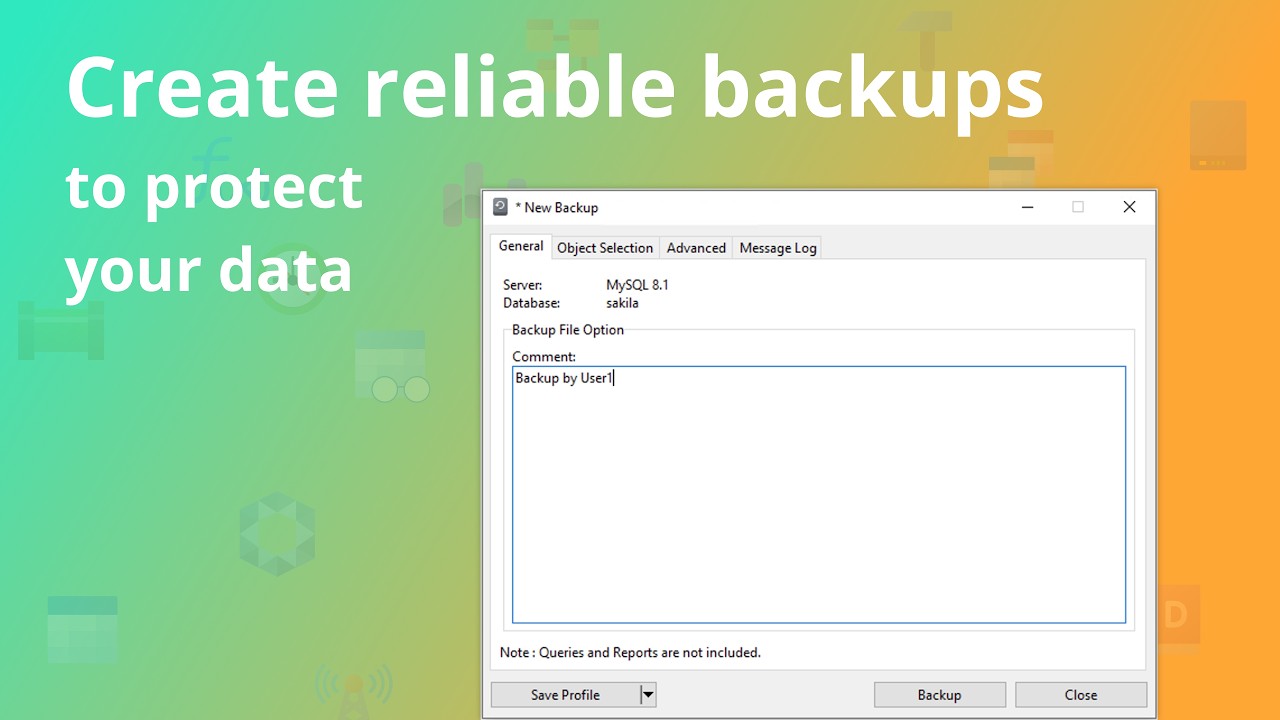Switch to Object Selection tab
1280x720 pixels.
point(605,248)
